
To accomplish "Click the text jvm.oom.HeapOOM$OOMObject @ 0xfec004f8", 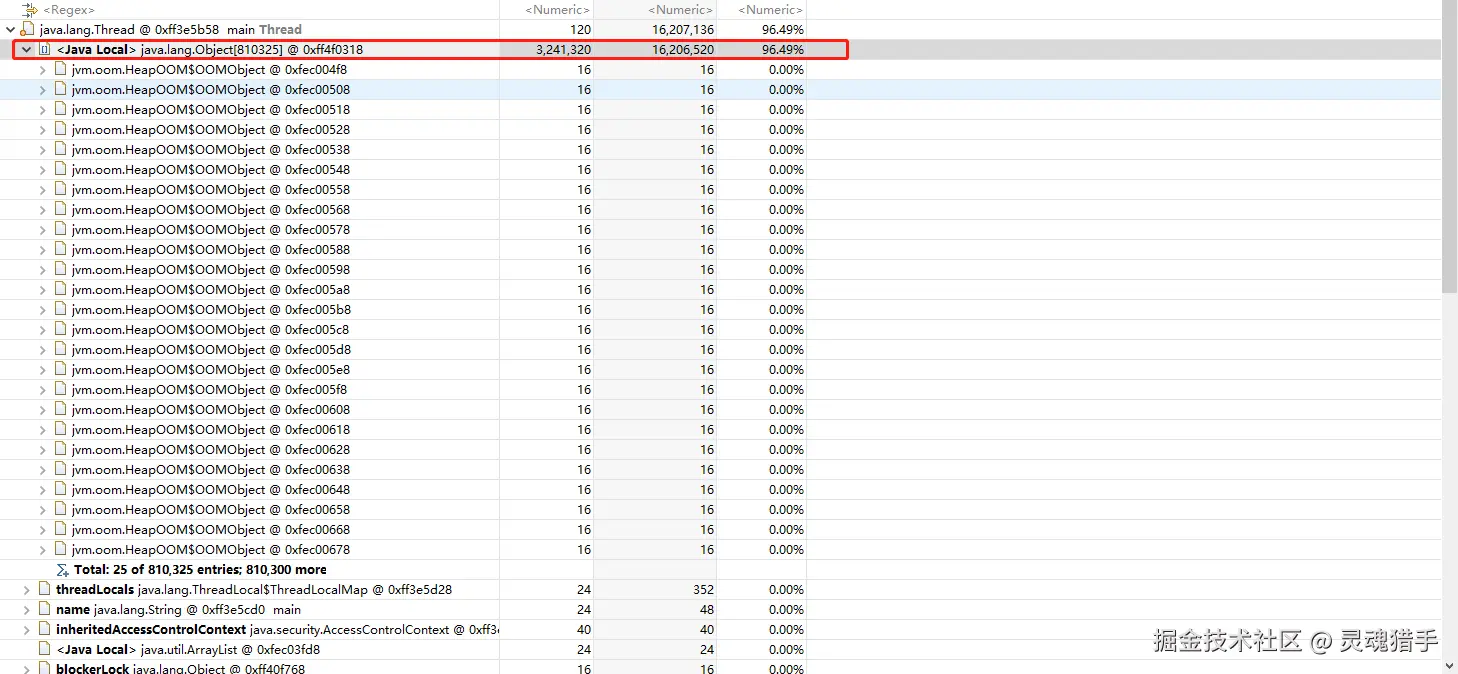I will (210, 70).
